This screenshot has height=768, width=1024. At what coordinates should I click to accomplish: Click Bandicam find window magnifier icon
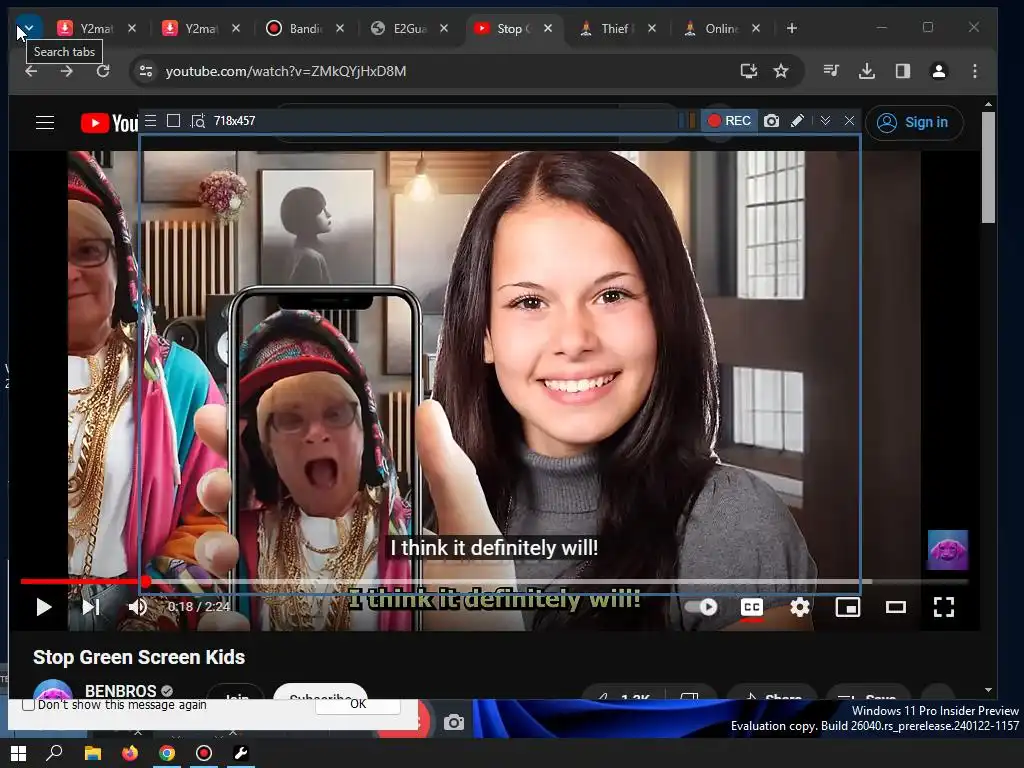(197, 121)
